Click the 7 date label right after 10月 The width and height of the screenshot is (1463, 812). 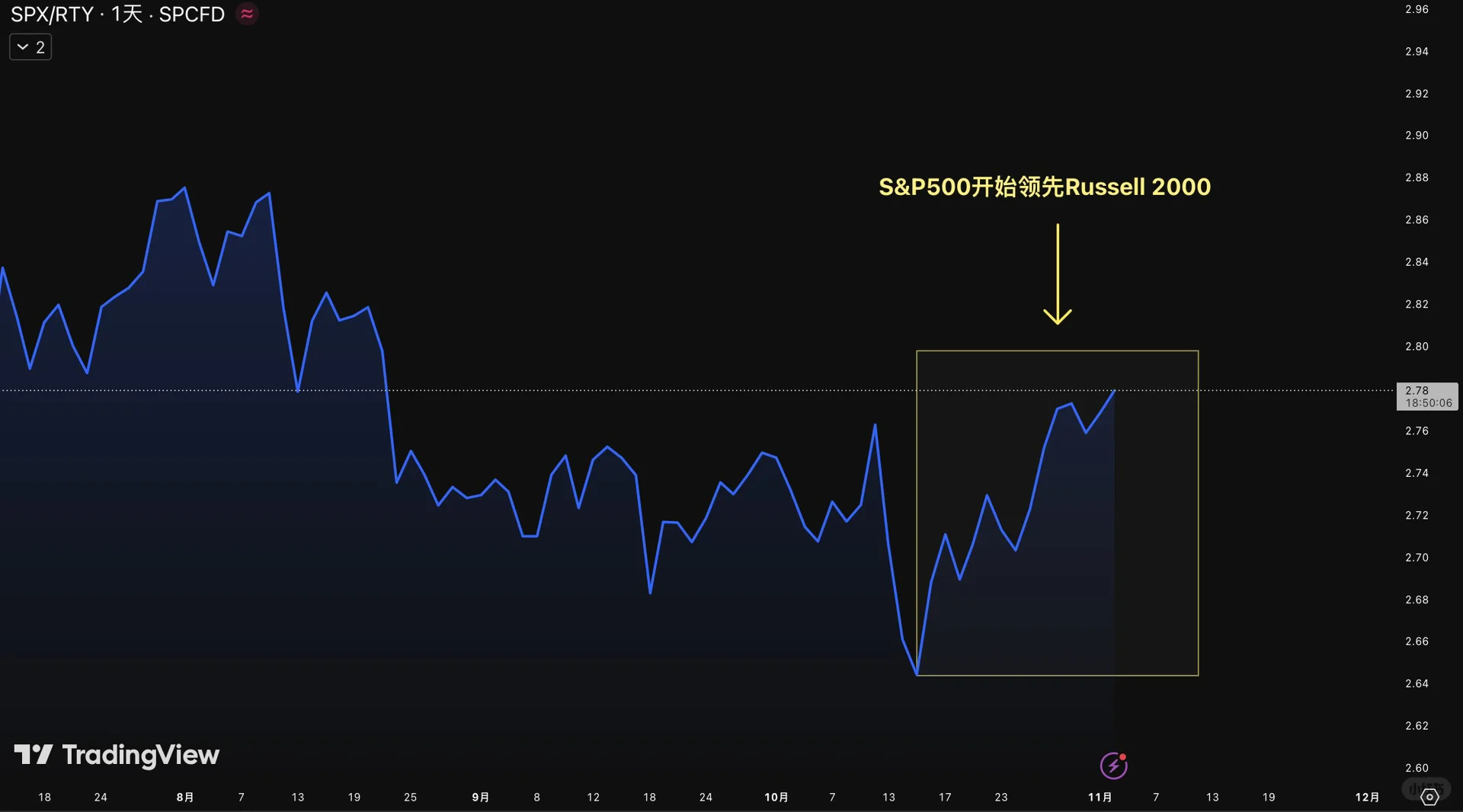pyautogui.click(x=832, y=798)
